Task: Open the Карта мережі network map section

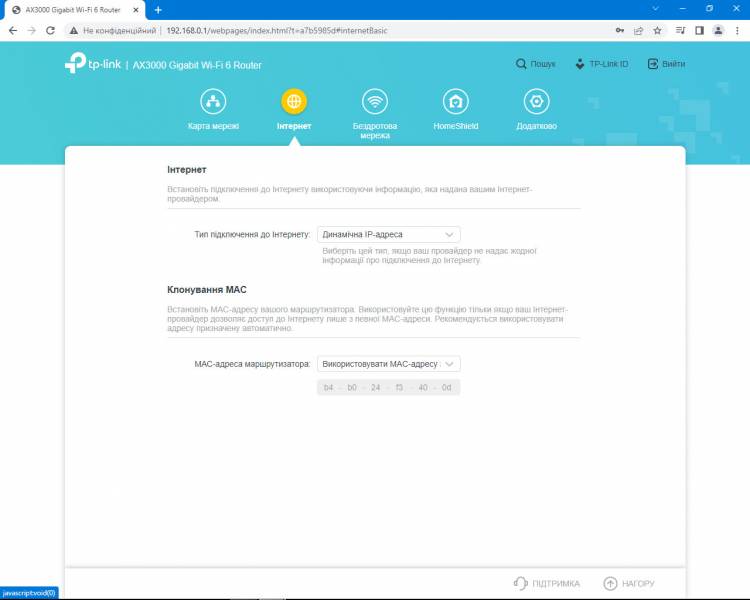Action: point(213,102)
